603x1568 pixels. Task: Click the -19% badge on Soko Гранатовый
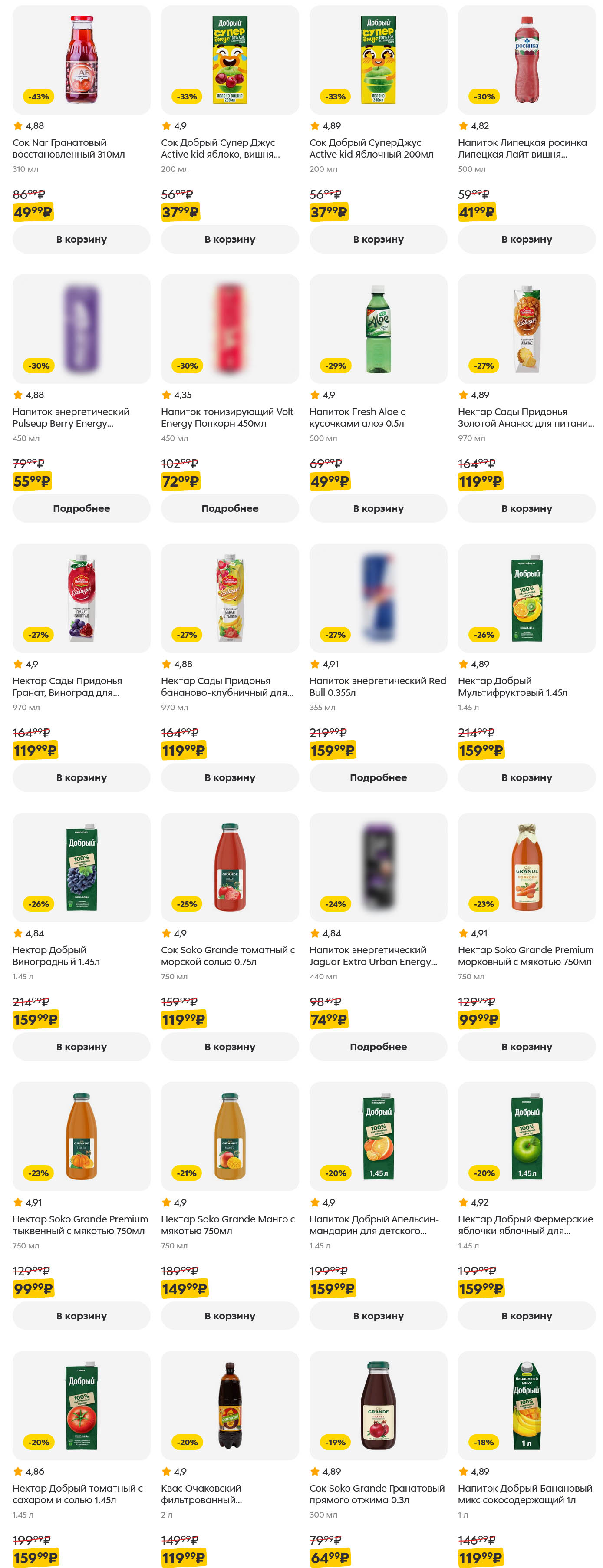pos(335,1442)
